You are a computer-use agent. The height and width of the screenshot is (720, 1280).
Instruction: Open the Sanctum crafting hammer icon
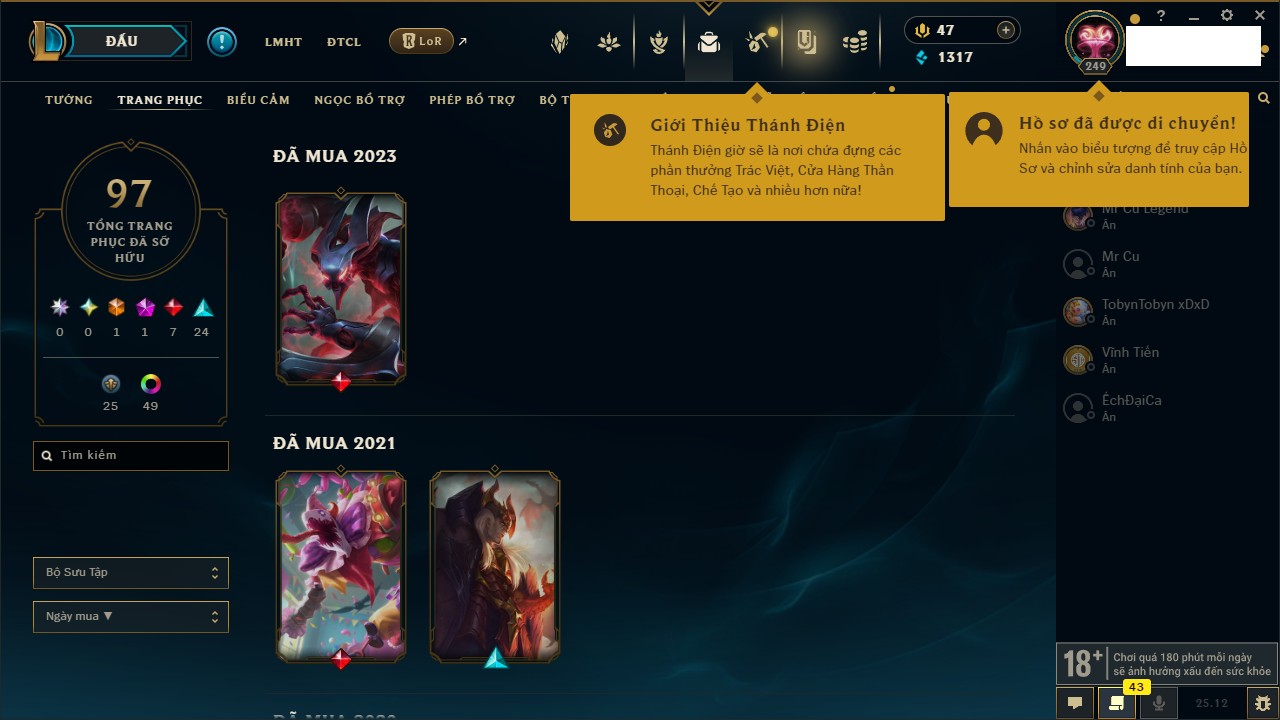[758, 42]
